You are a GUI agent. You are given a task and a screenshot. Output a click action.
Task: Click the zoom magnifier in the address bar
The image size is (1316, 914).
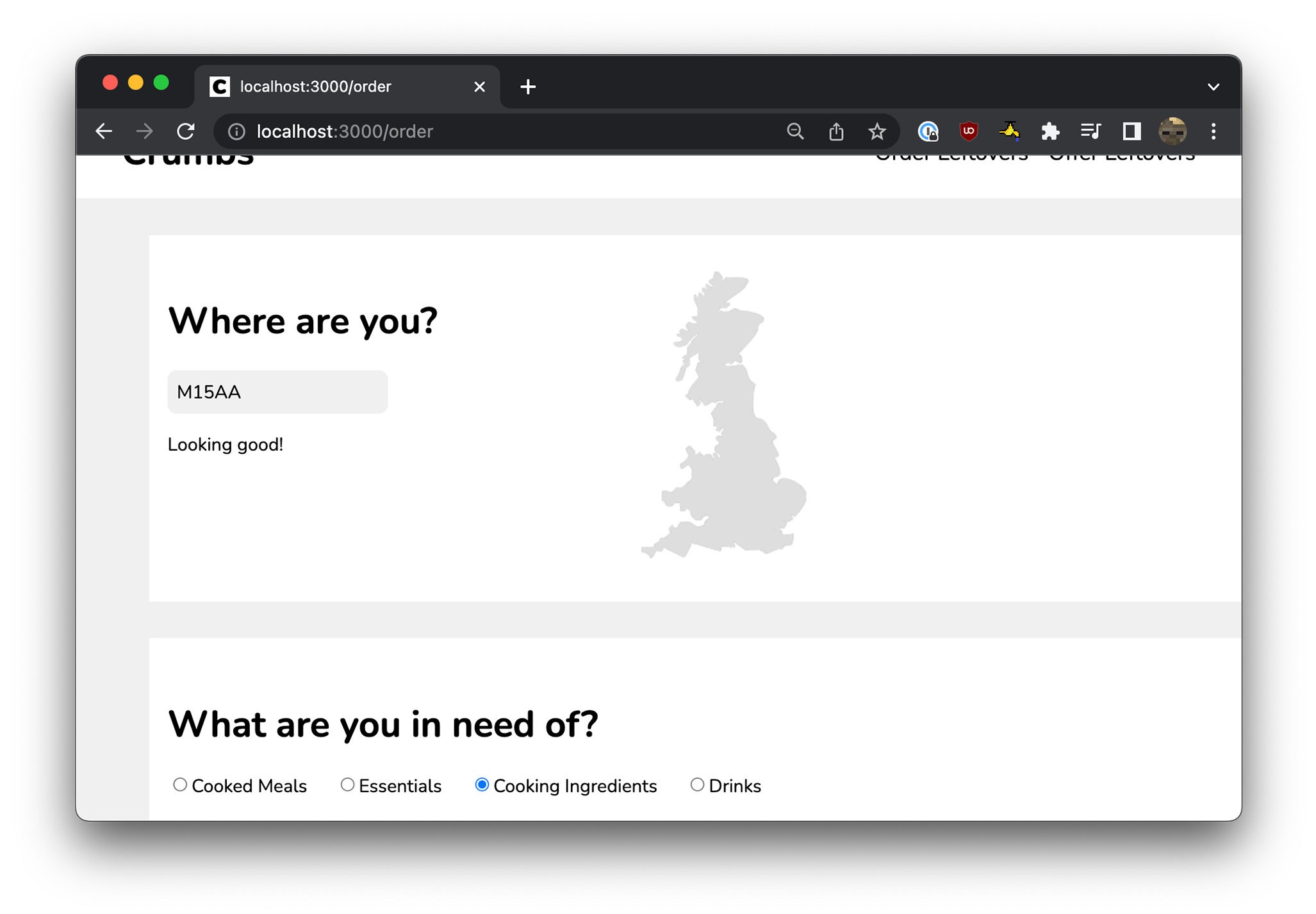(795, 131)
